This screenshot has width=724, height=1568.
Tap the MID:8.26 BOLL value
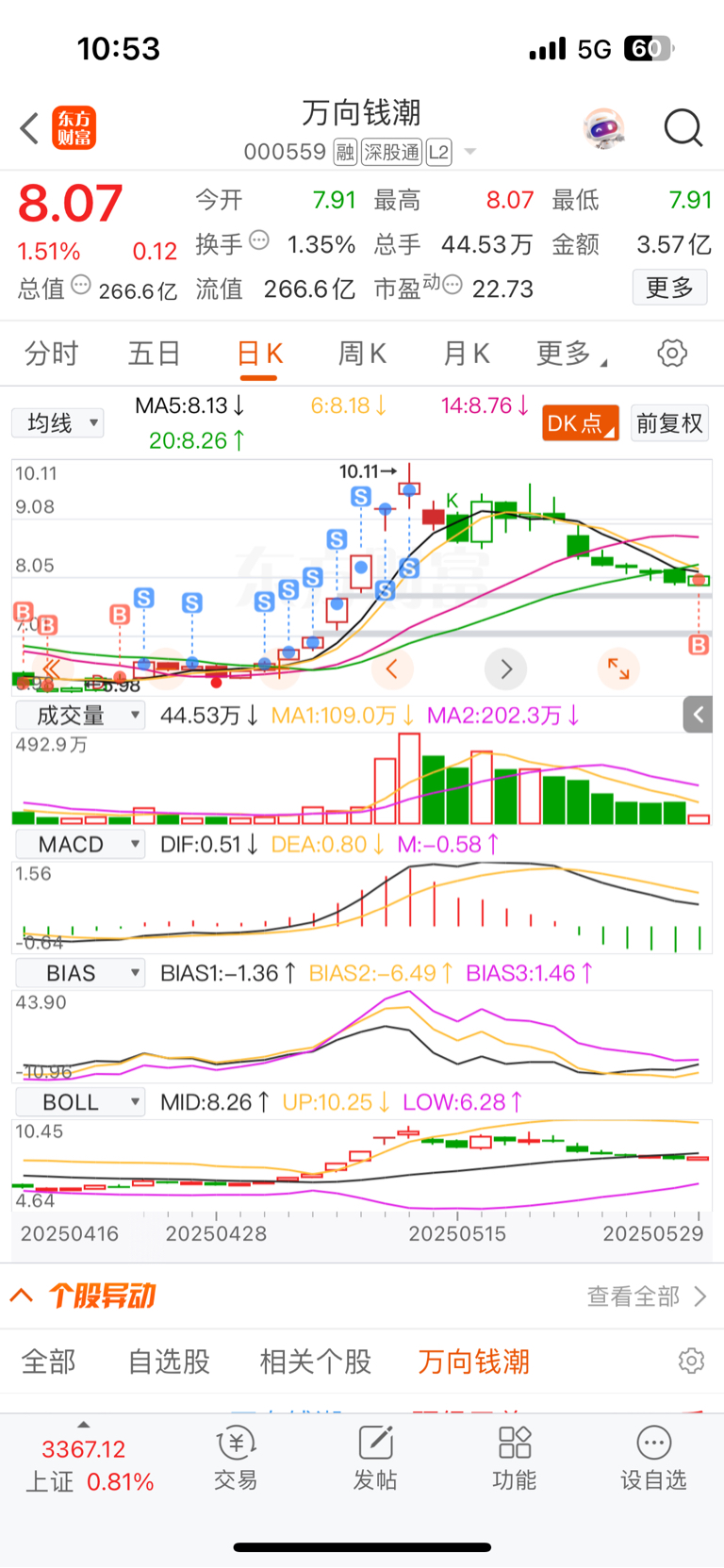215,1102
